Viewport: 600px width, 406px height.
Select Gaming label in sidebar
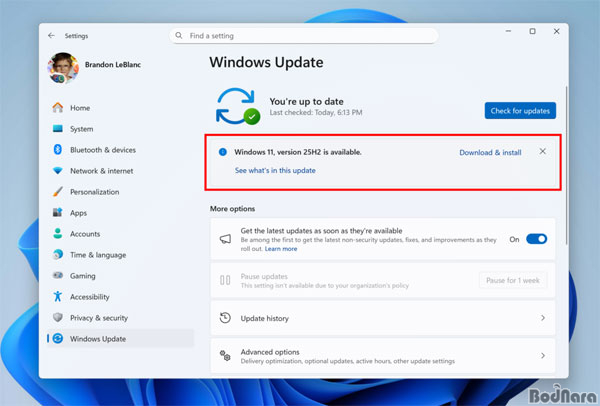[x=83, y=276]
